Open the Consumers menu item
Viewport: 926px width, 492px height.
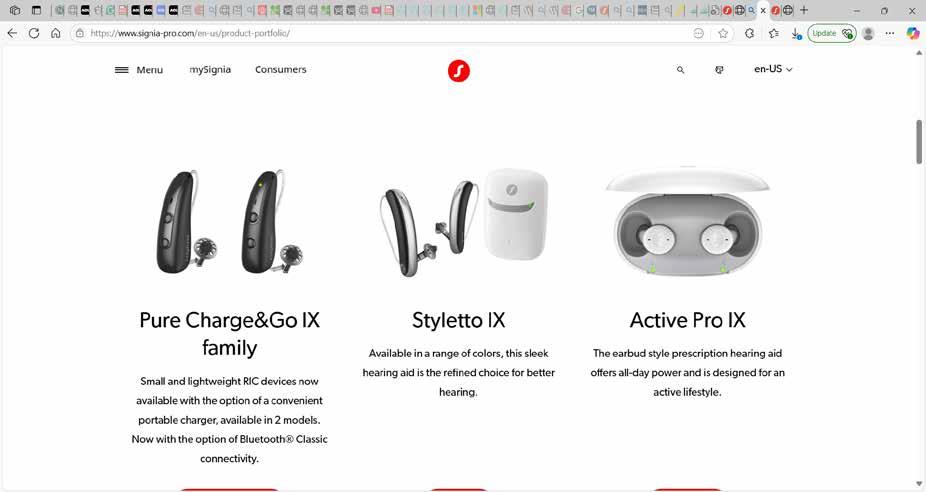pyautogui.click(x=281, y=70)
